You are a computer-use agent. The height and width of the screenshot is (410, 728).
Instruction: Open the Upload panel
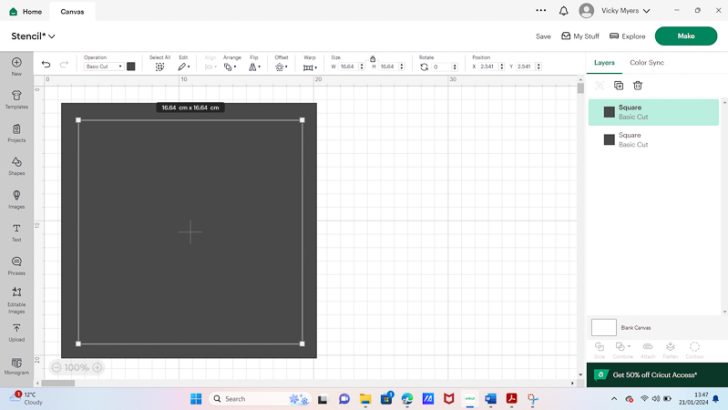17,330
